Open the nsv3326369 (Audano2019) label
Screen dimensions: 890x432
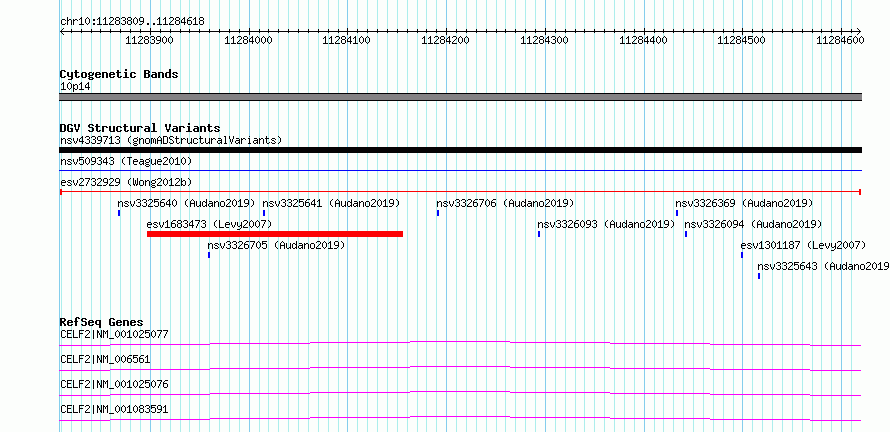744,203
